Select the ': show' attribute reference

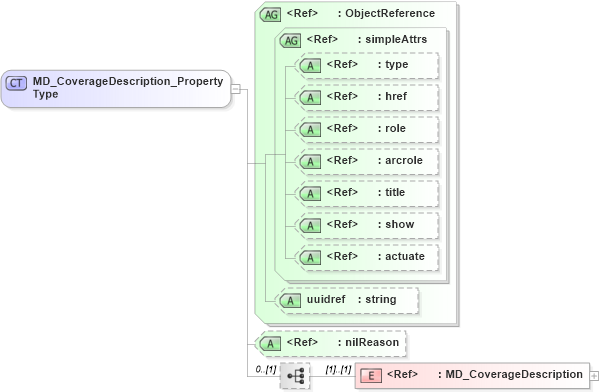[x=396, y=224]
